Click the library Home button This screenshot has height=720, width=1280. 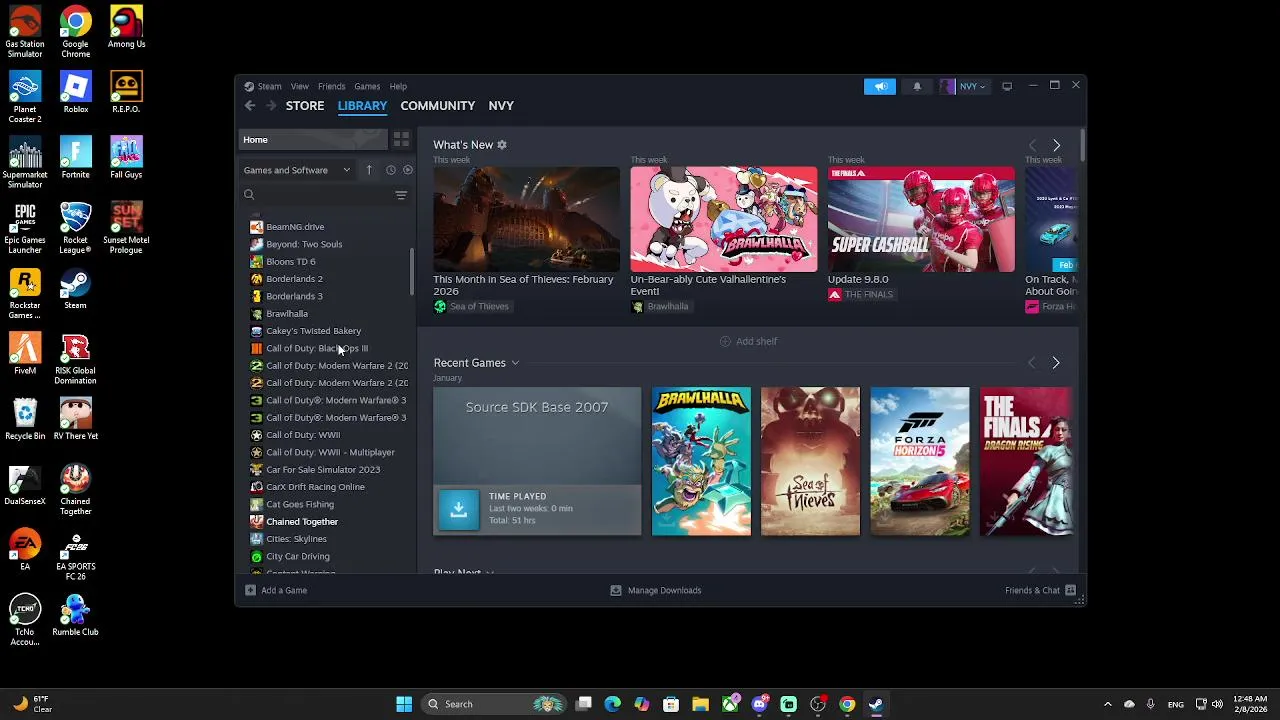313,140
